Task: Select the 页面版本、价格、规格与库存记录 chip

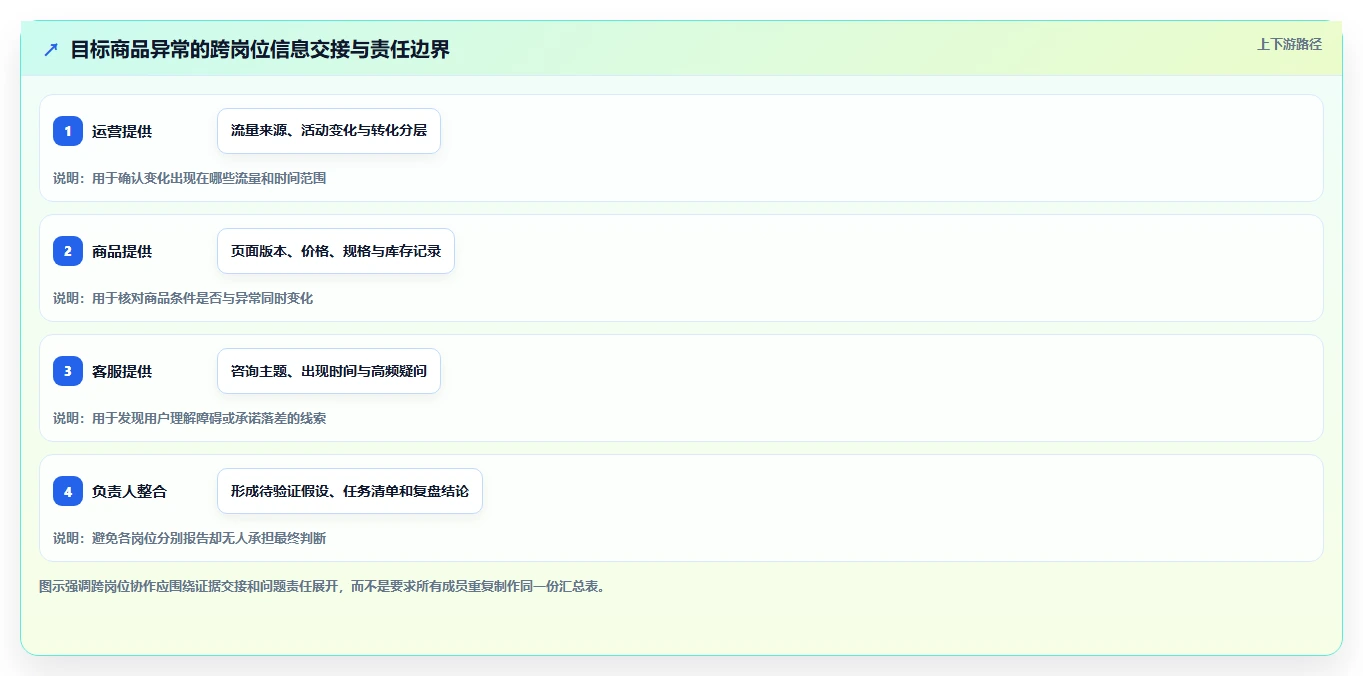Action: click(x=336, y=251)
